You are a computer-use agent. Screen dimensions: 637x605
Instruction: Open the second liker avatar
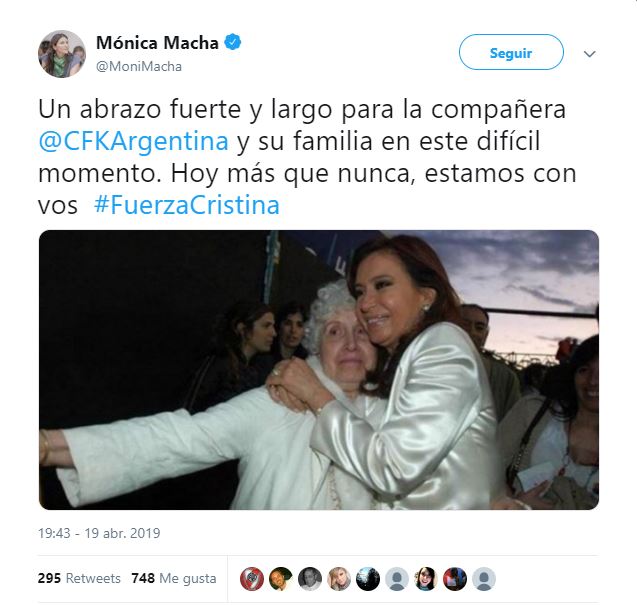click(x=281, y=579)
